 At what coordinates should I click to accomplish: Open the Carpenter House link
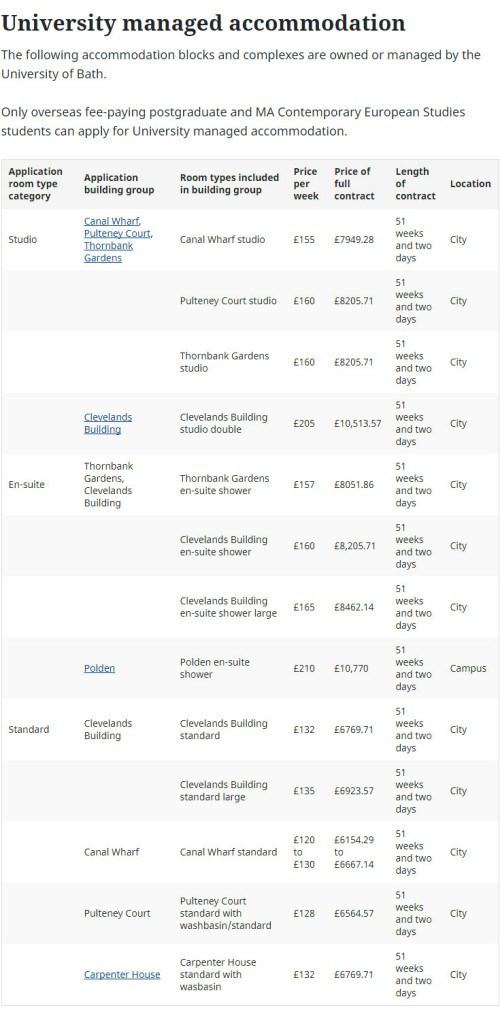(x=122, y=975)
